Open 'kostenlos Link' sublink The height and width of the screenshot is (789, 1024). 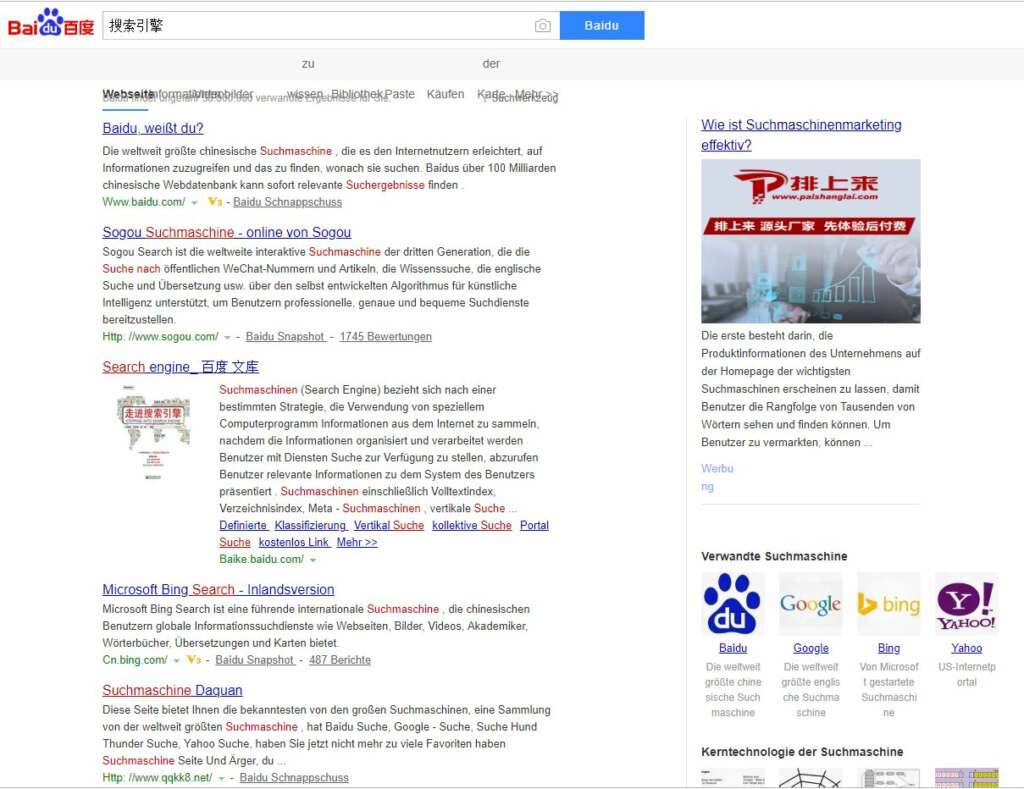click(295, 542)
